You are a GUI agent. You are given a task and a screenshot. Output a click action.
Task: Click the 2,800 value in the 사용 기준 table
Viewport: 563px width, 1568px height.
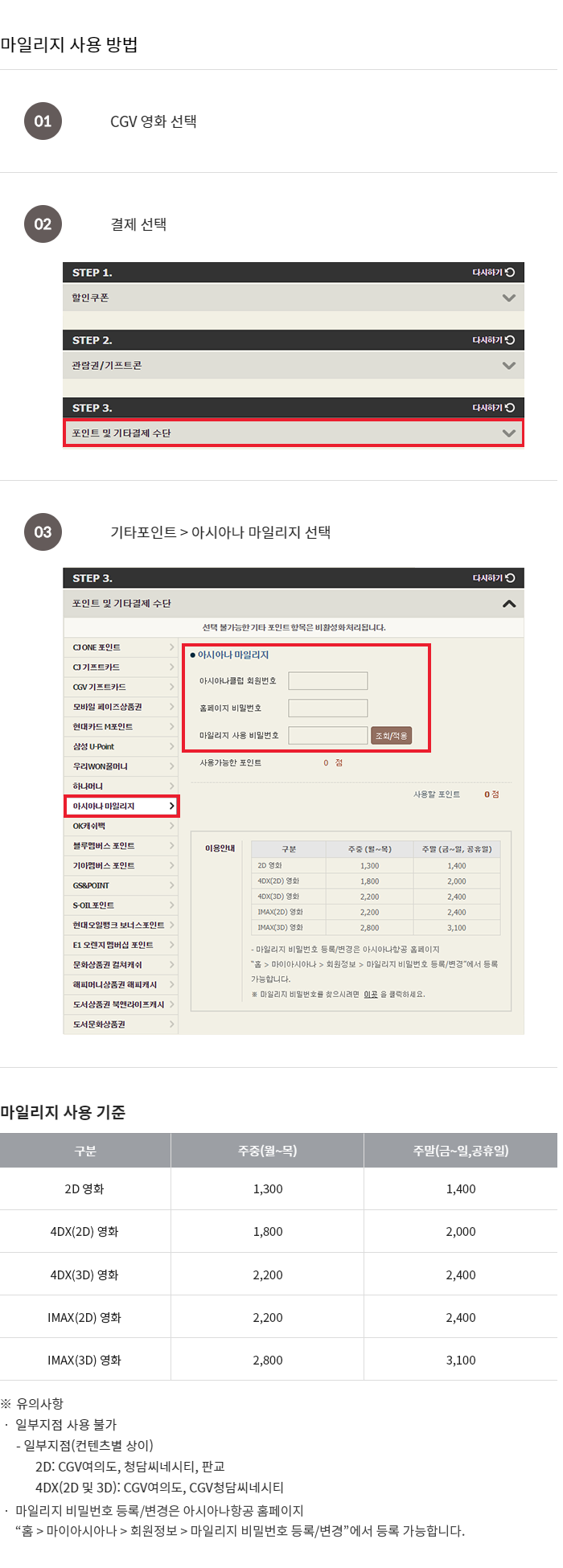pos(268,1361)
